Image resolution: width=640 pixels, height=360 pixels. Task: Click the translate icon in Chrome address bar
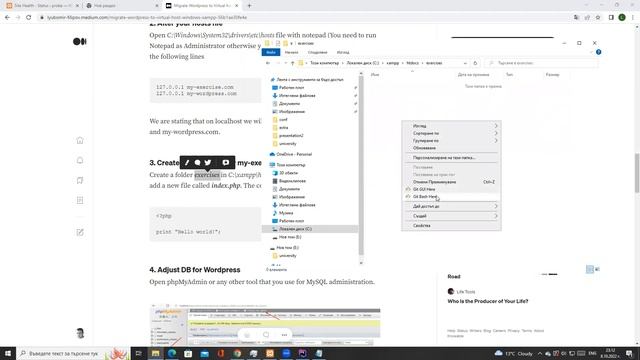(576, 18)
